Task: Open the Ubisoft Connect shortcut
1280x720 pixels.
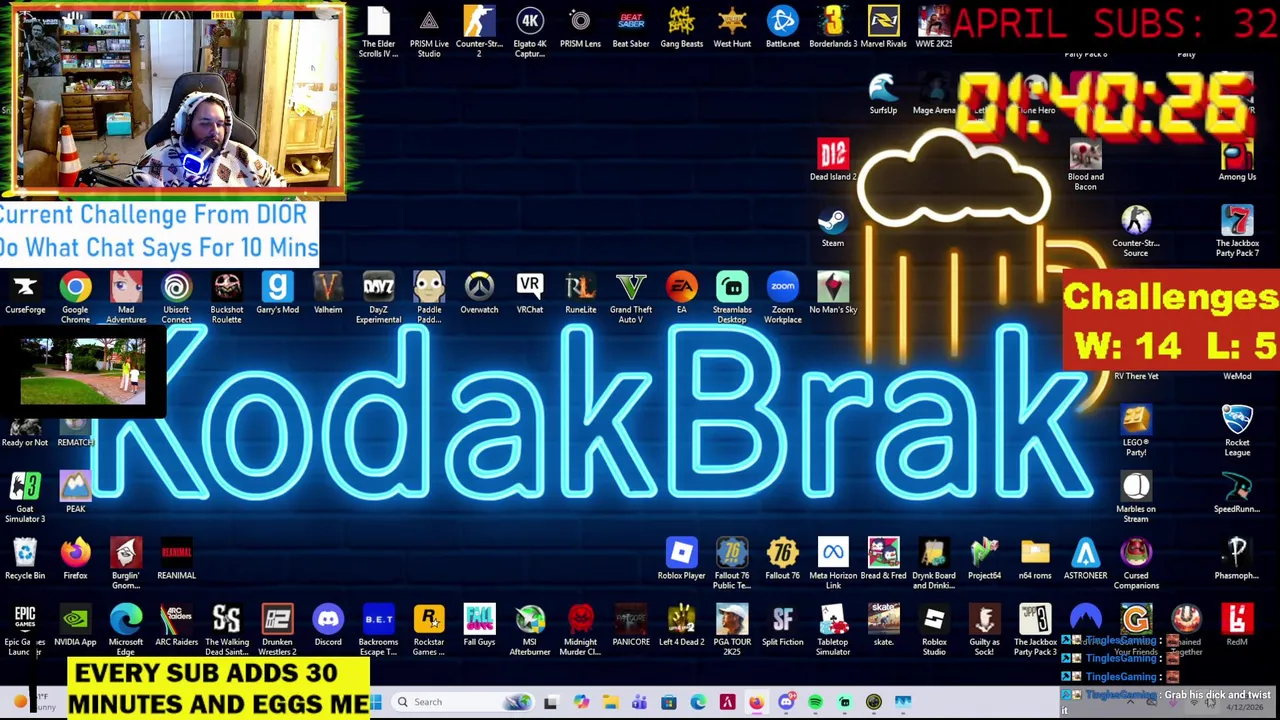Action: click(x=176, y=298)
